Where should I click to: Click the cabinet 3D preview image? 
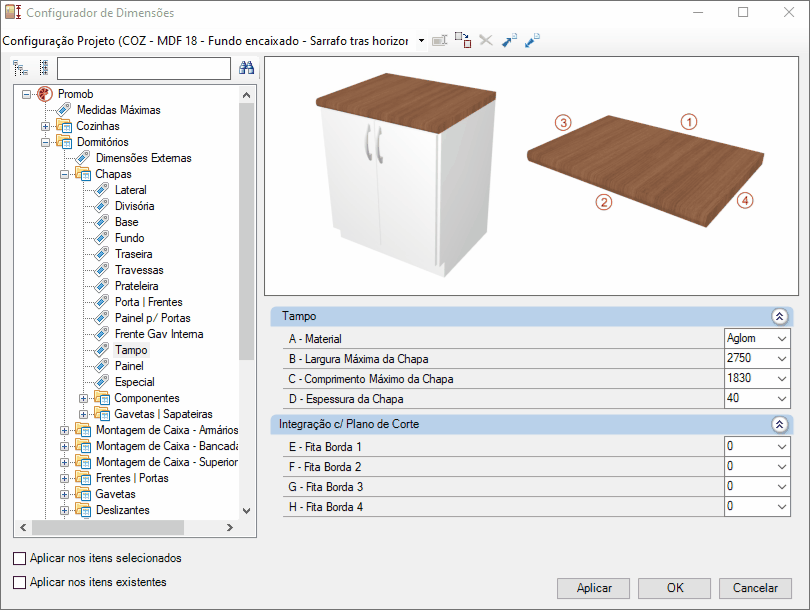(406, 175)
